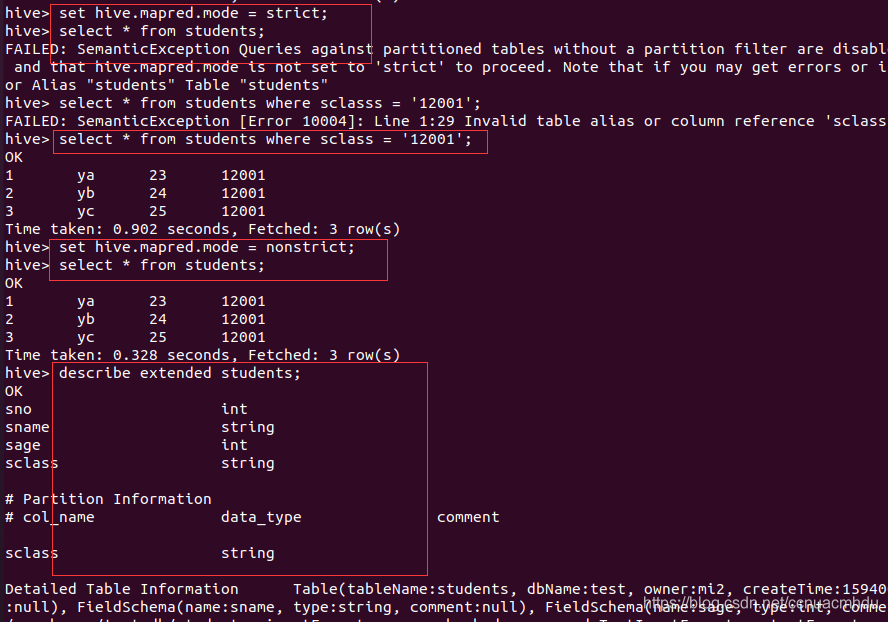Open the blog.csdn.net watermark link
Screen dimensions: 888x622
pyautogui.click(x=760, y=603)
